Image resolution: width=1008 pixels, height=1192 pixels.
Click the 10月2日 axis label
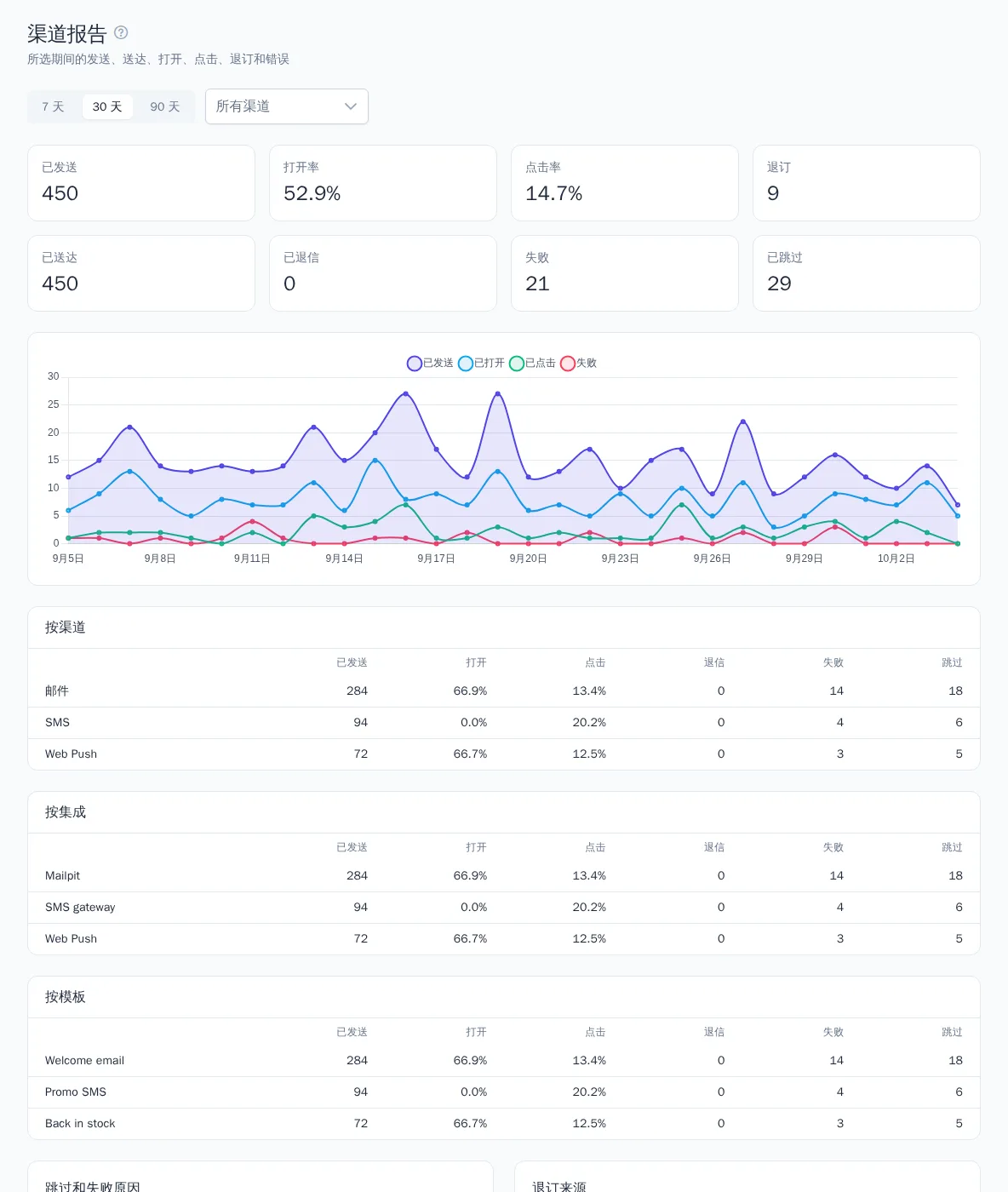(896, 559)
